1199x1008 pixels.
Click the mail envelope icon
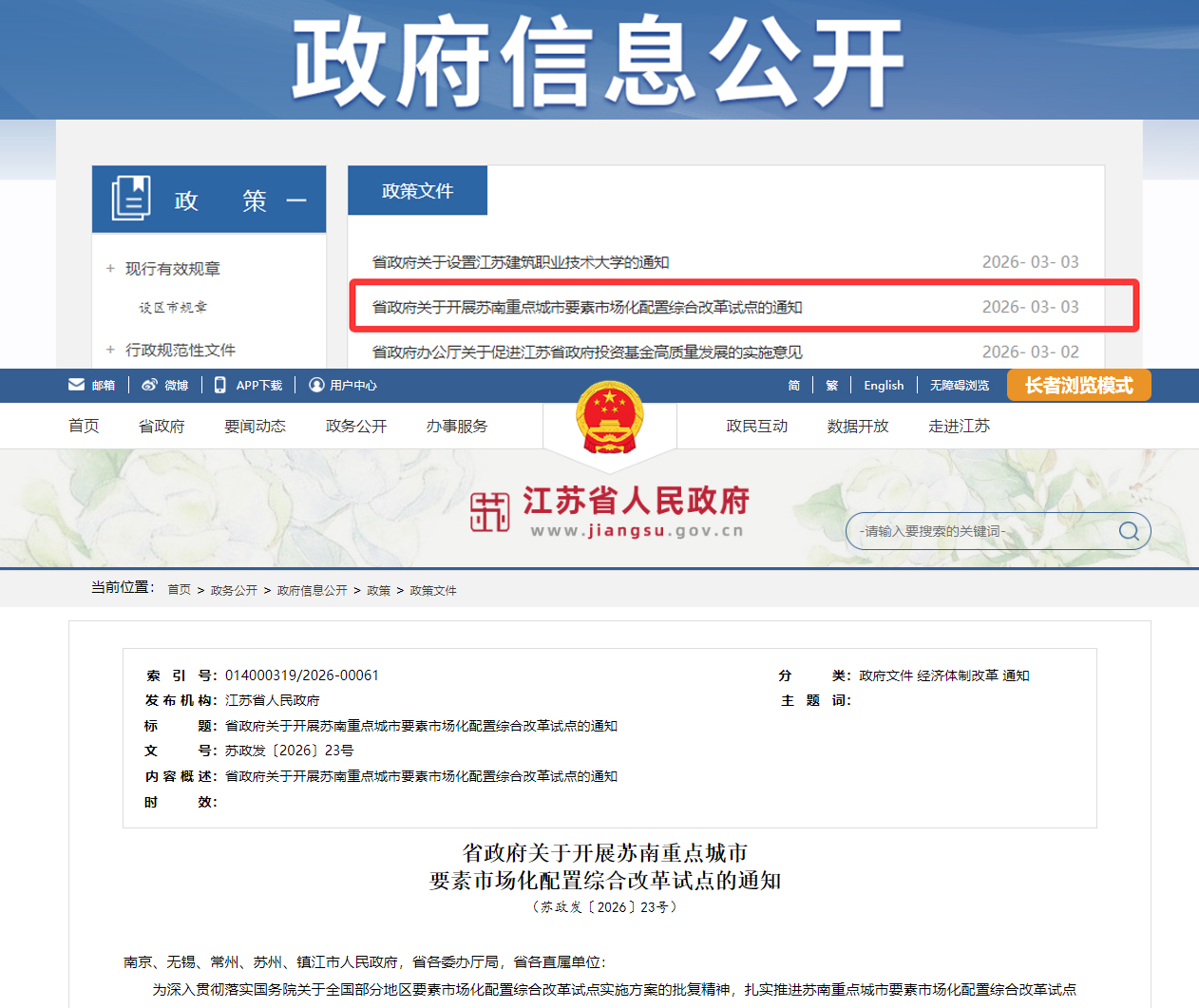coord(76,385)
